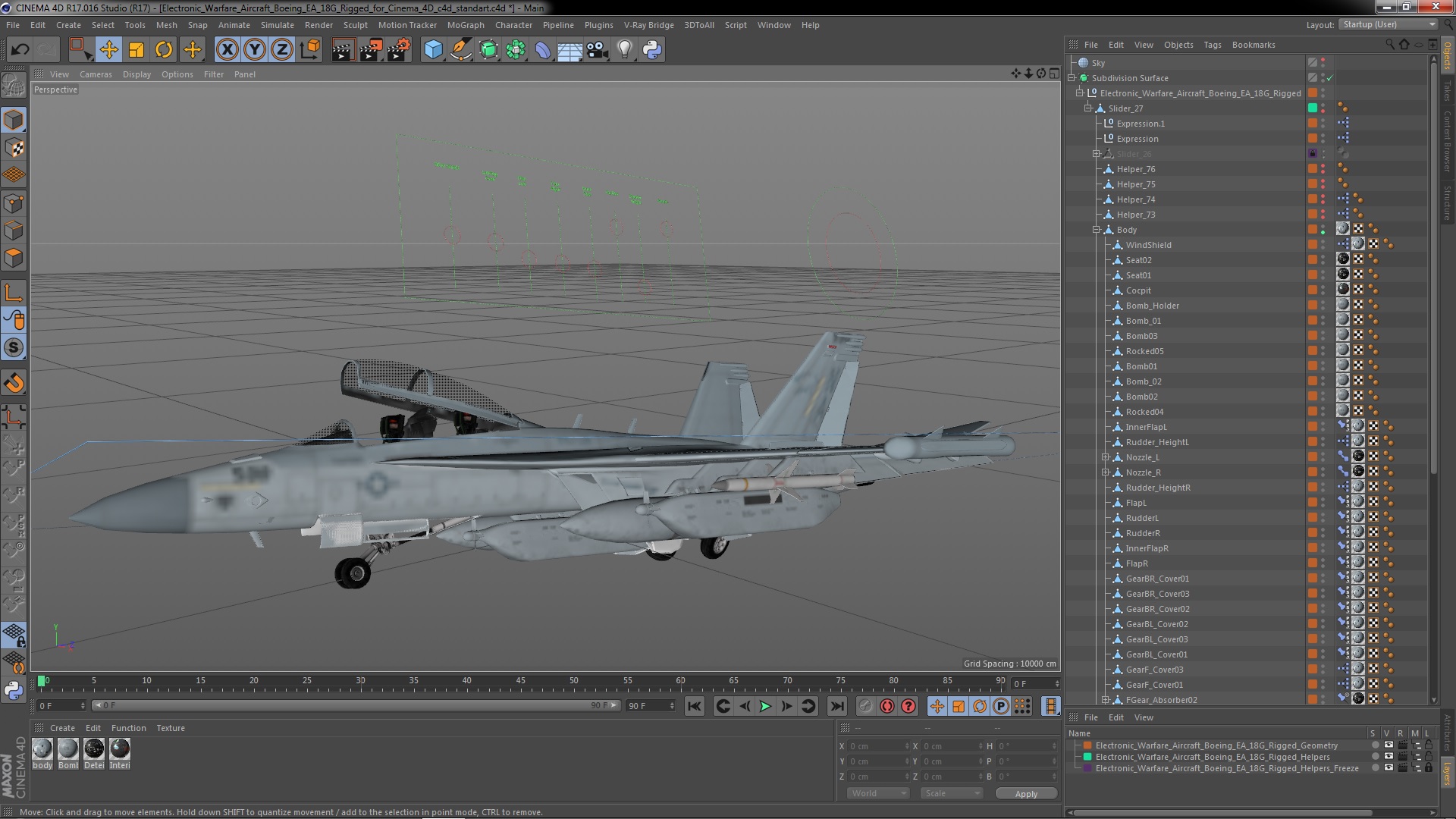Toggle Subdivision Surface enable checkmark

click(1329, 78)
